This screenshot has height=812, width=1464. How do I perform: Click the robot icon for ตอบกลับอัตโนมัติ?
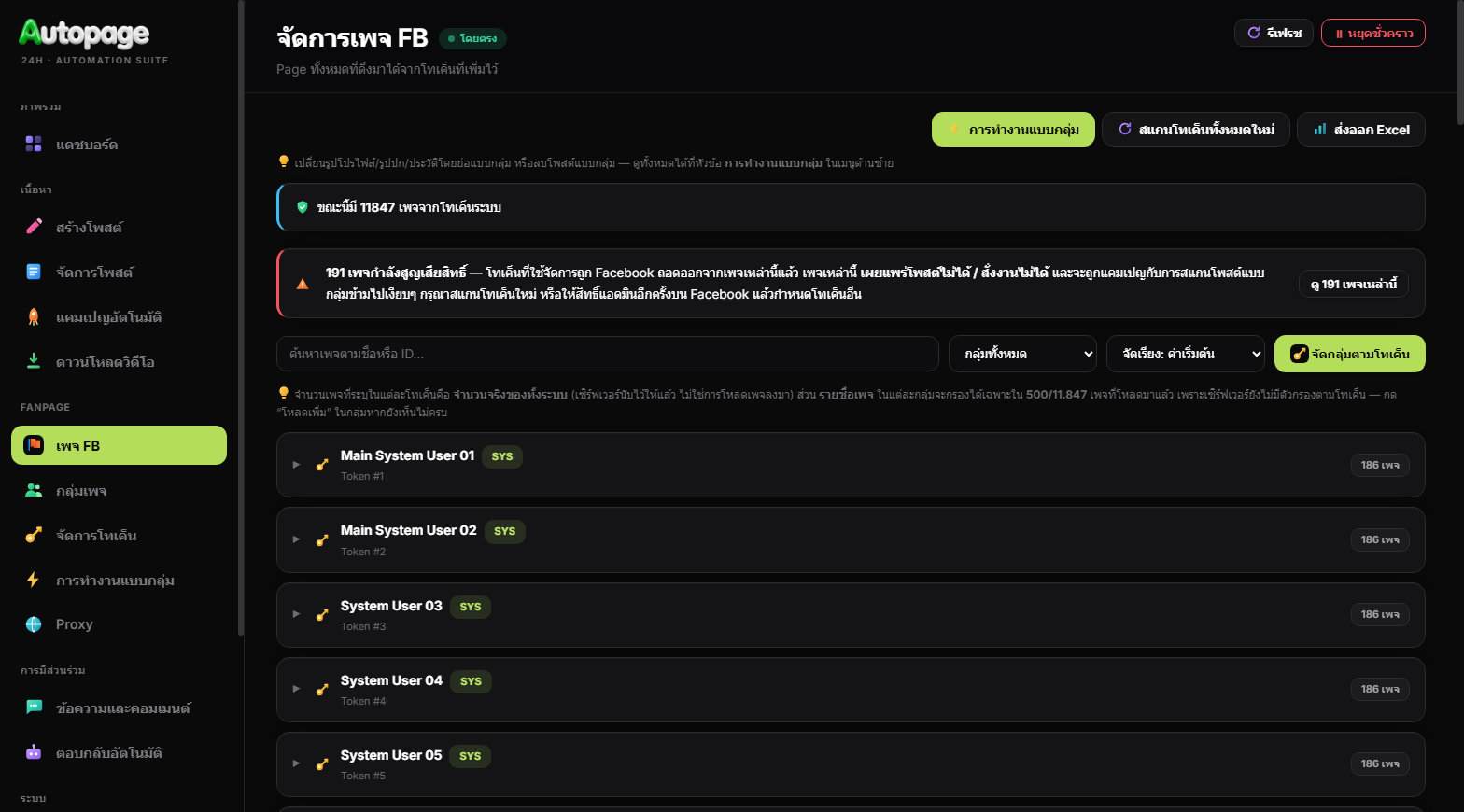34,752
